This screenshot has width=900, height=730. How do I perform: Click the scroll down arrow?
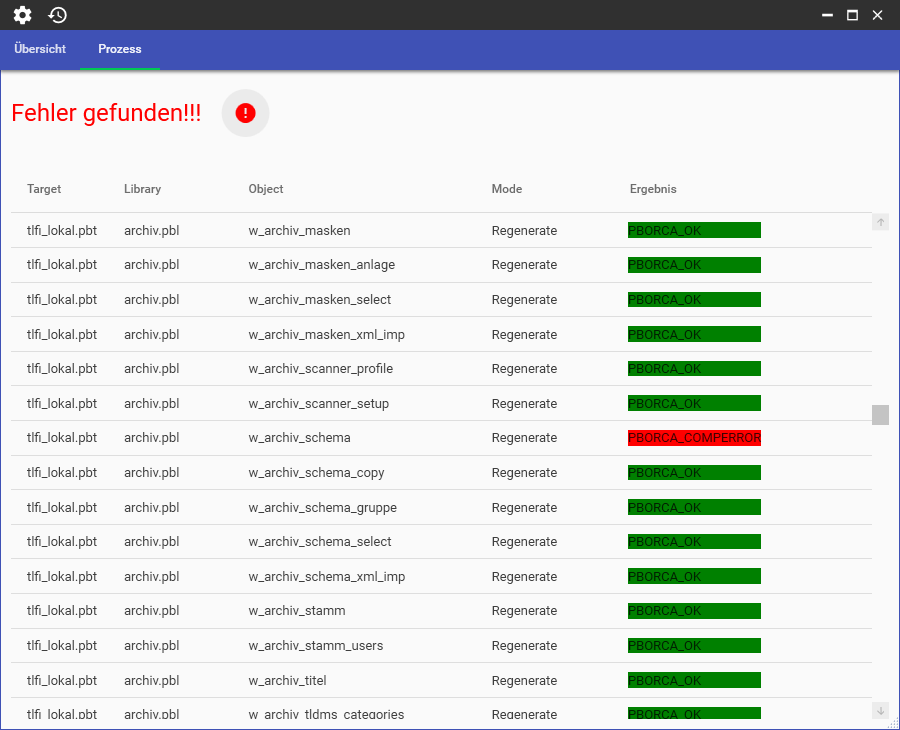tap(880, 710)
